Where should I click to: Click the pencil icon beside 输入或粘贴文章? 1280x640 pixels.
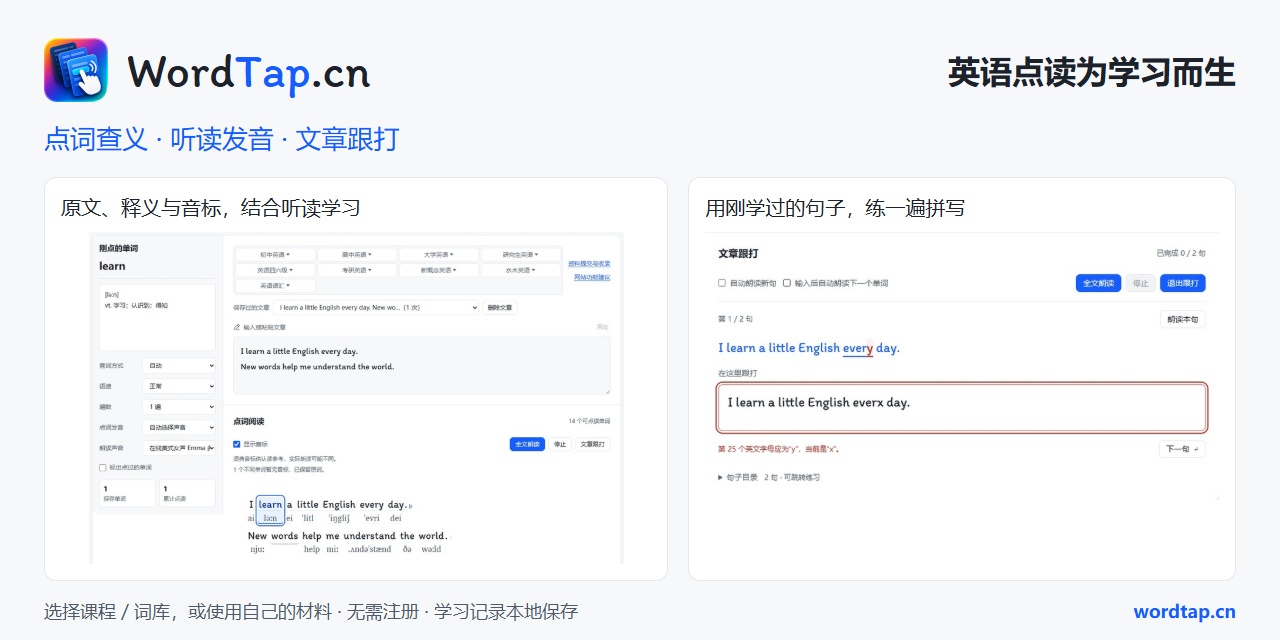pyautogui.click(x=237, y=327)
